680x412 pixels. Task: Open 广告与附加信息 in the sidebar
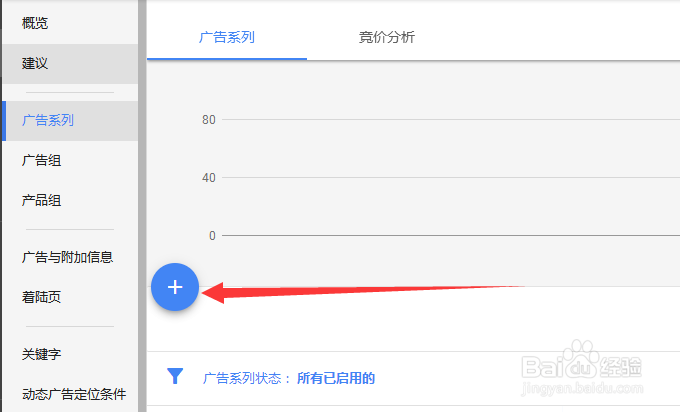[67, 257]
